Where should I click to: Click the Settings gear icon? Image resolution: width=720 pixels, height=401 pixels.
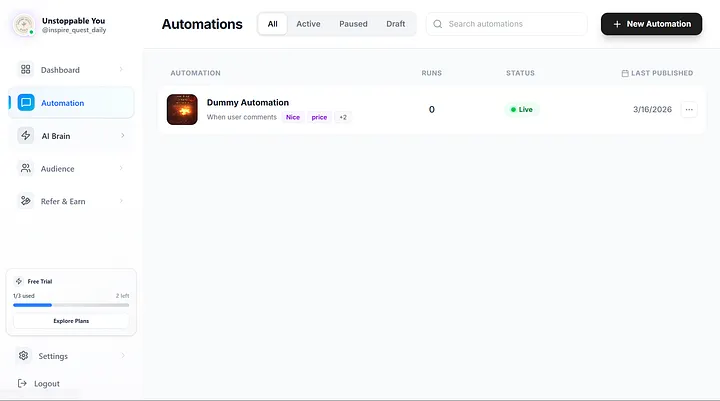23,356
